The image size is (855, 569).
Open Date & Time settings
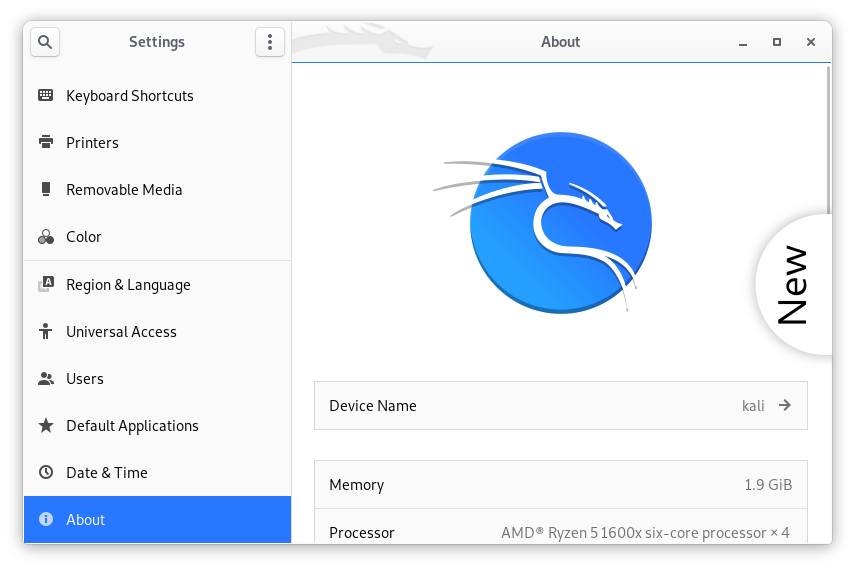[x=157, y=472]
